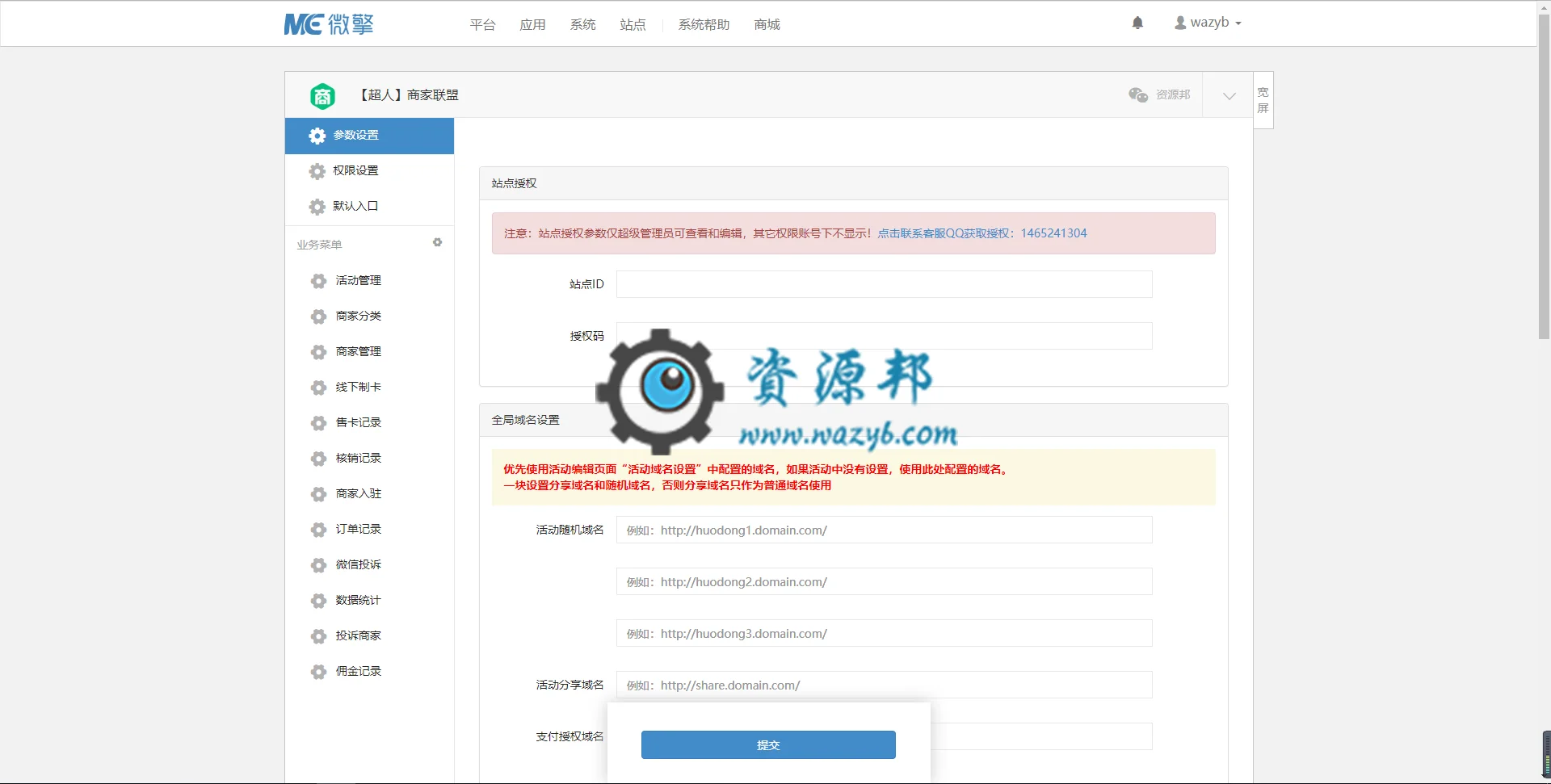Screen dimensions: 1551x784
Task: Focus the 支付授权域名 input field
Action: click(x=1041, y=736)
